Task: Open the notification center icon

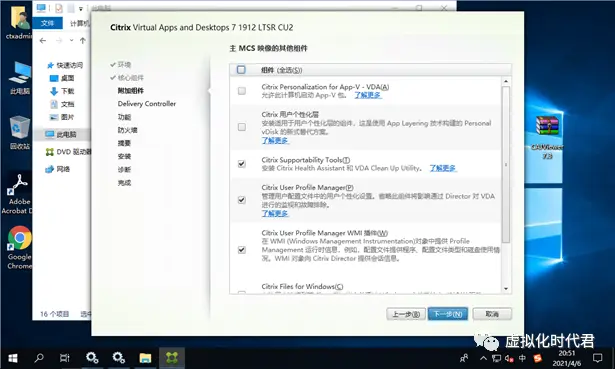Action: point(597,358)
